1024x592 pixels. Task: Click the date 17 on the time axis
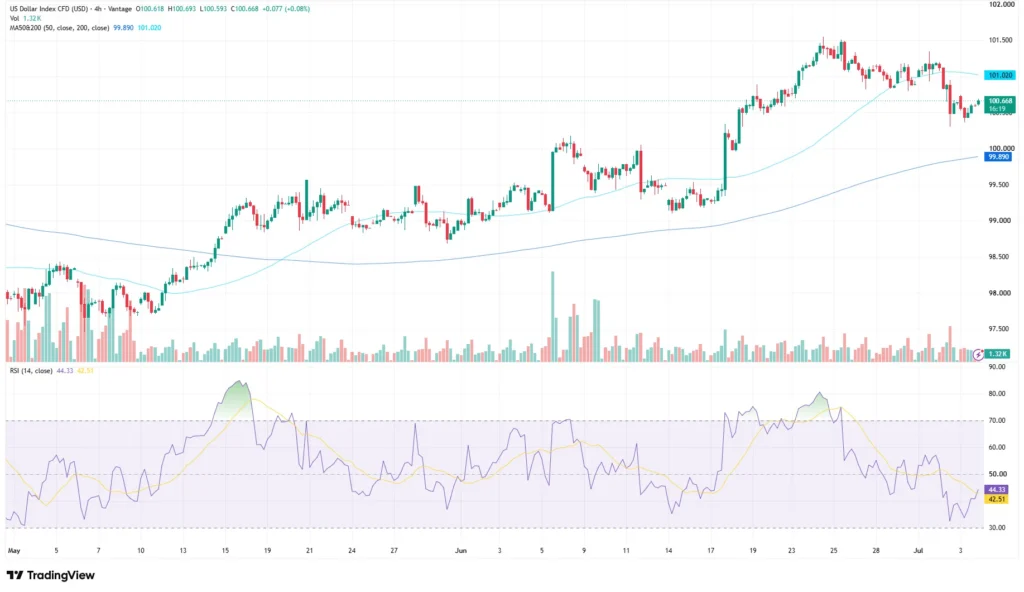(x=711, y=551)
